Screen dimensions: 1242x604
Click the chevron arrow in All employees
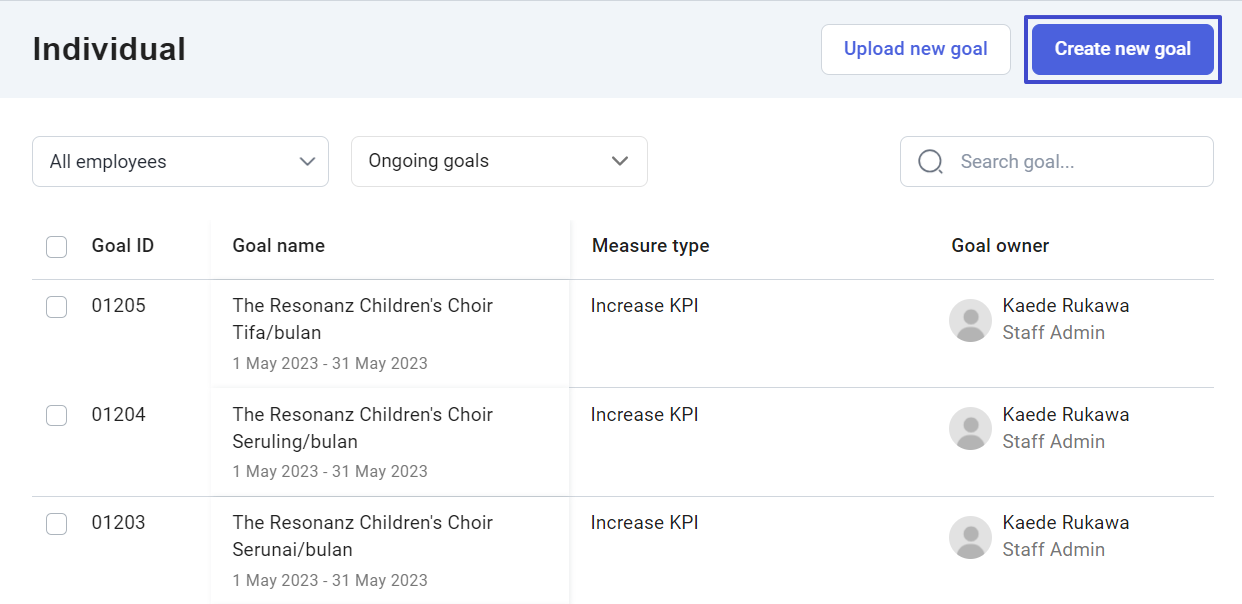(x=307, y=162)
